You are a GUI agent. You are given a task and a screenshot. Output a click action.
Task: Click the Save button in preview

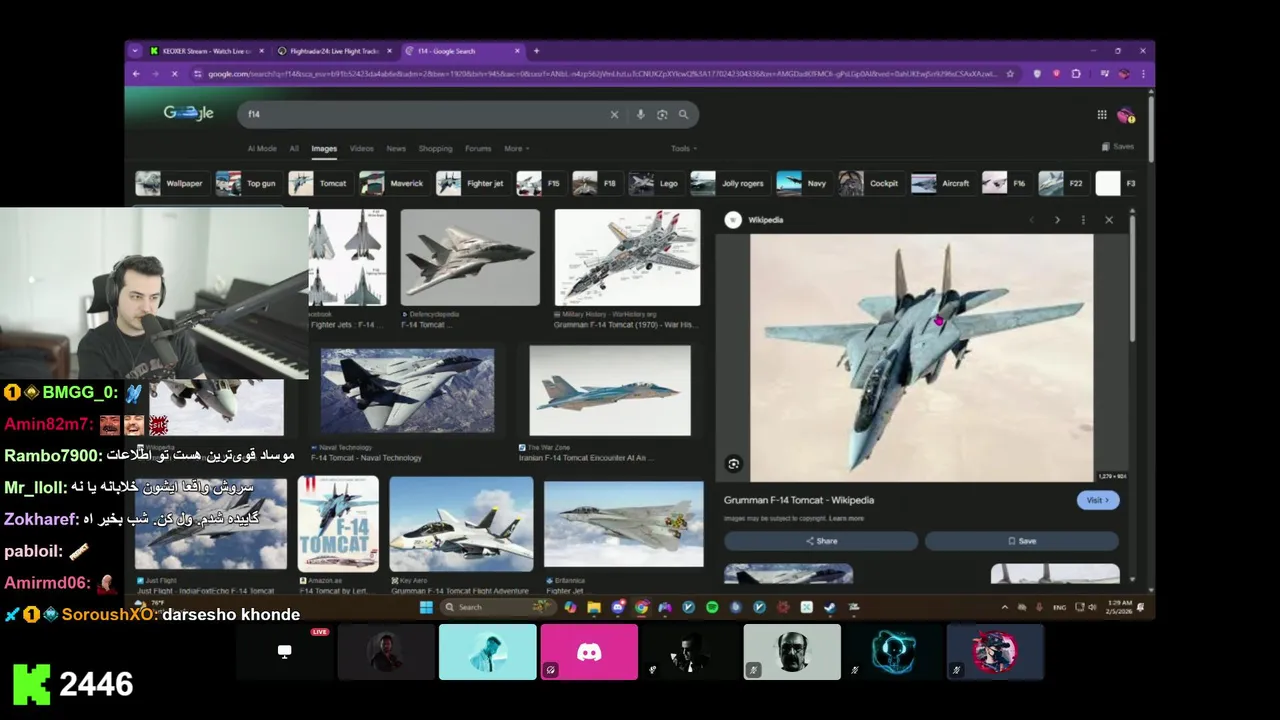coord(1021,541)
